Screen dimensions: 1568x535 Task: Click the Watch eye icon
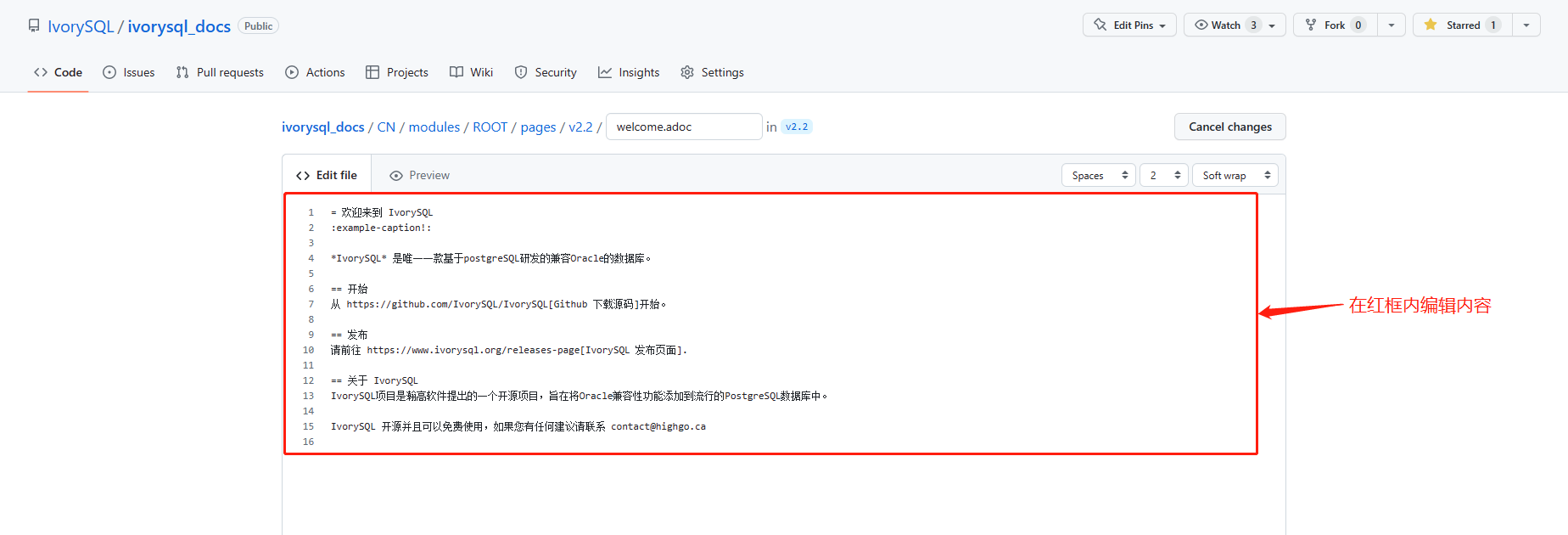click(1201, 25)
